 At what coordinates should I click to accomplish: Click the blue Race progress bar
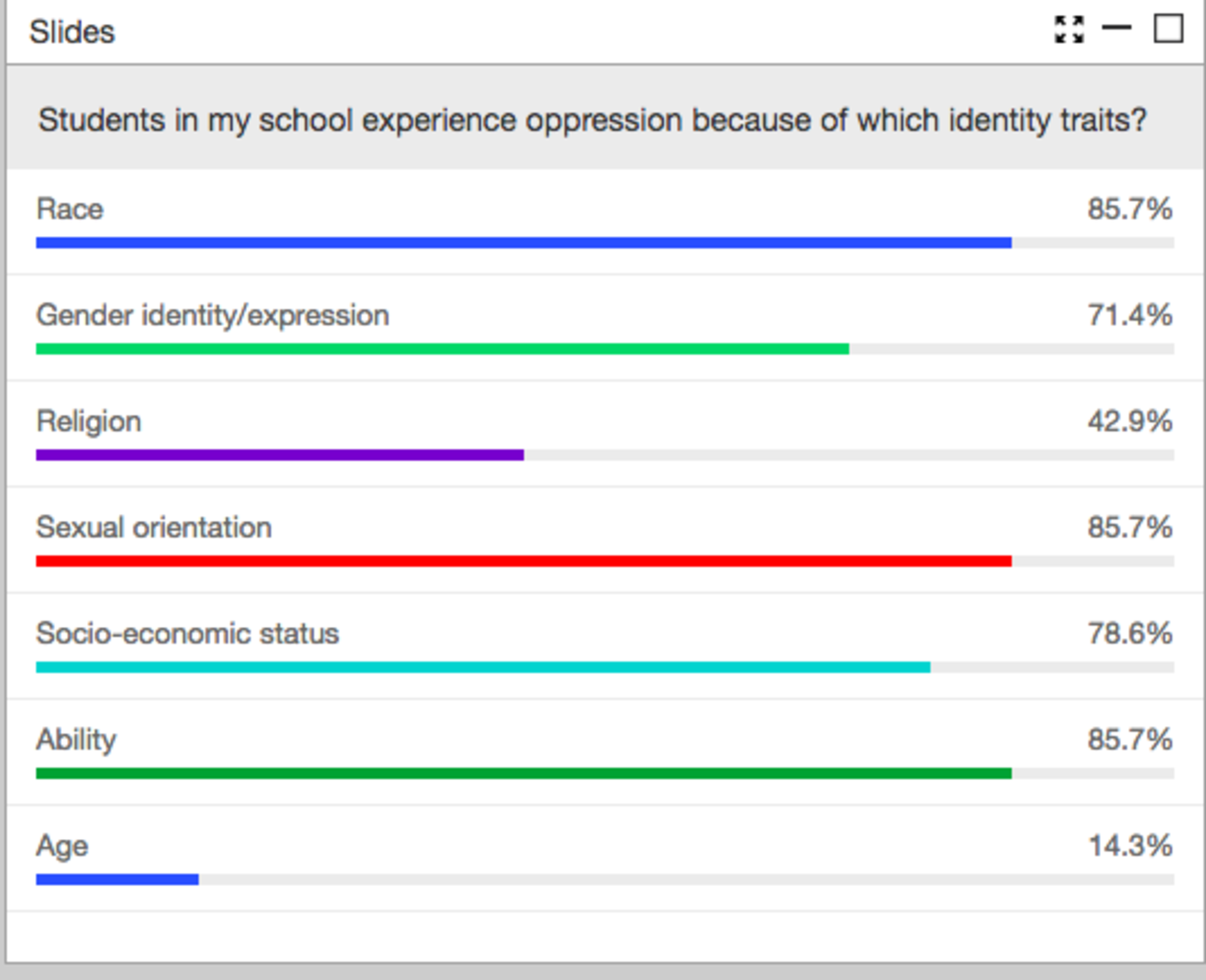coord(524,243)
